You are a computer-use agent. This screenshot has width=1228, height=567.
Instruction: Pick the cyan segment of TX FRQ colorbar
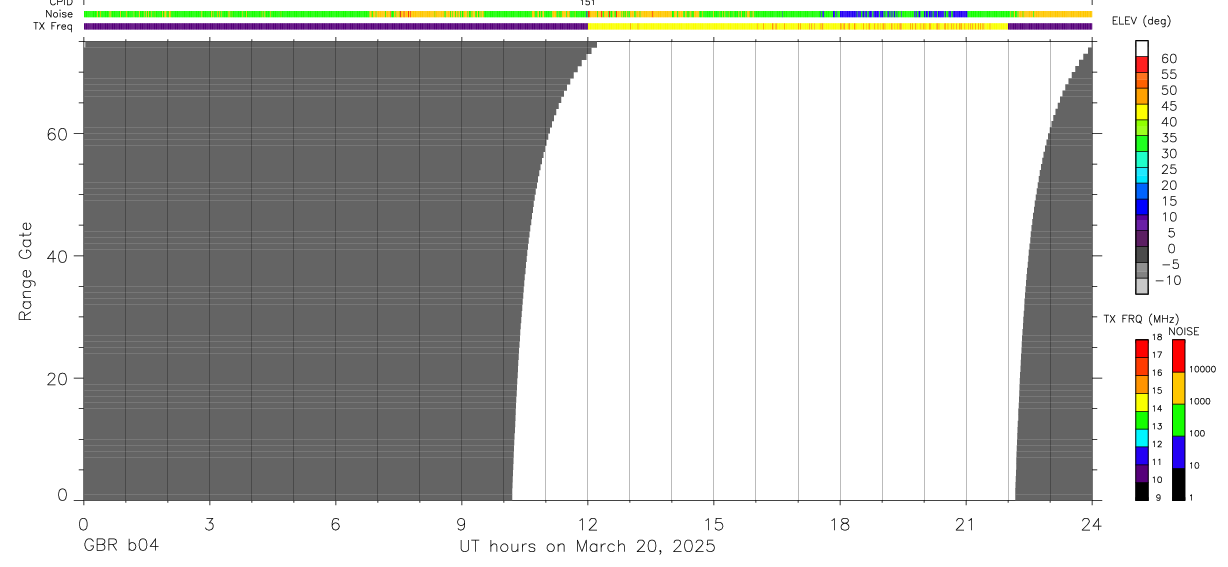[x=1142, y=438]
